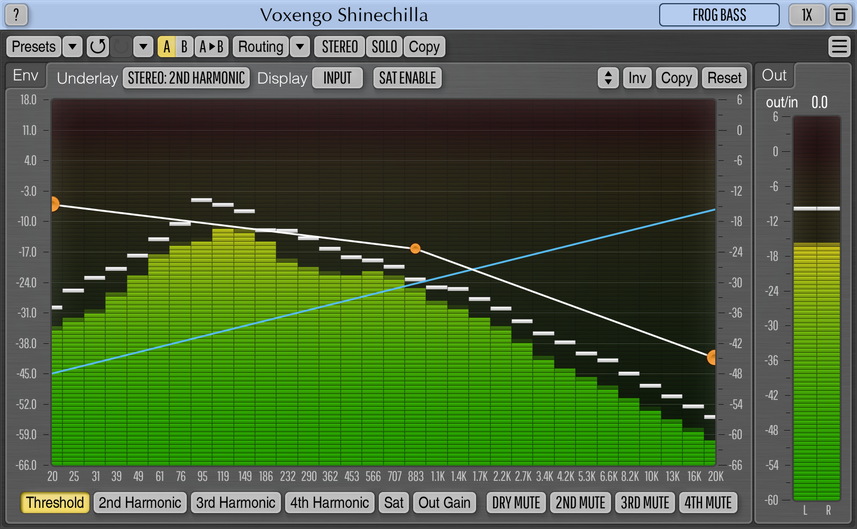
Task: Click the window resize icon top-right
Action: coord(838,15)
